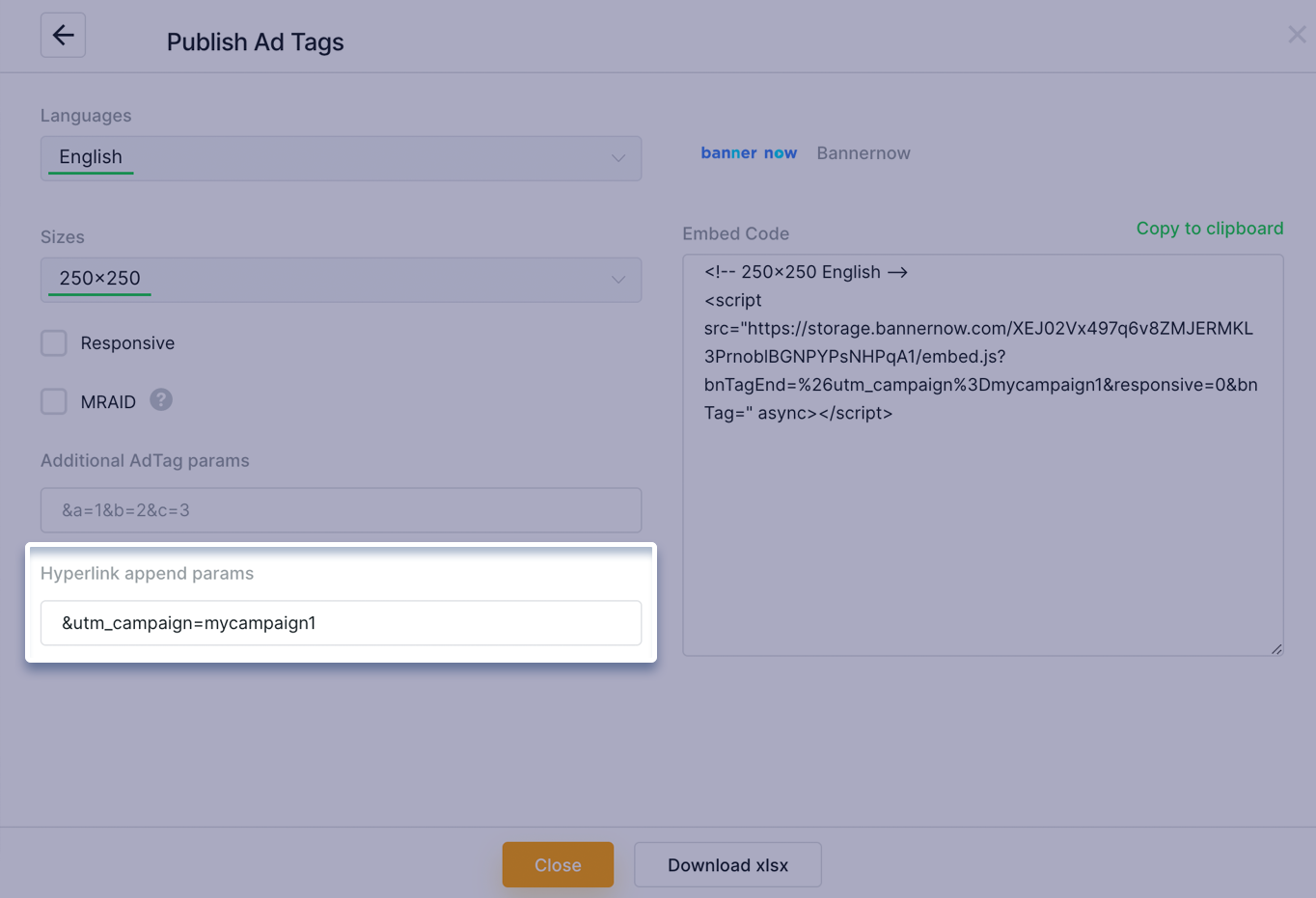Open the Languages dropdown showing English
The height and width of the screenshot is (898, 1316).
(x=341, y=158)
